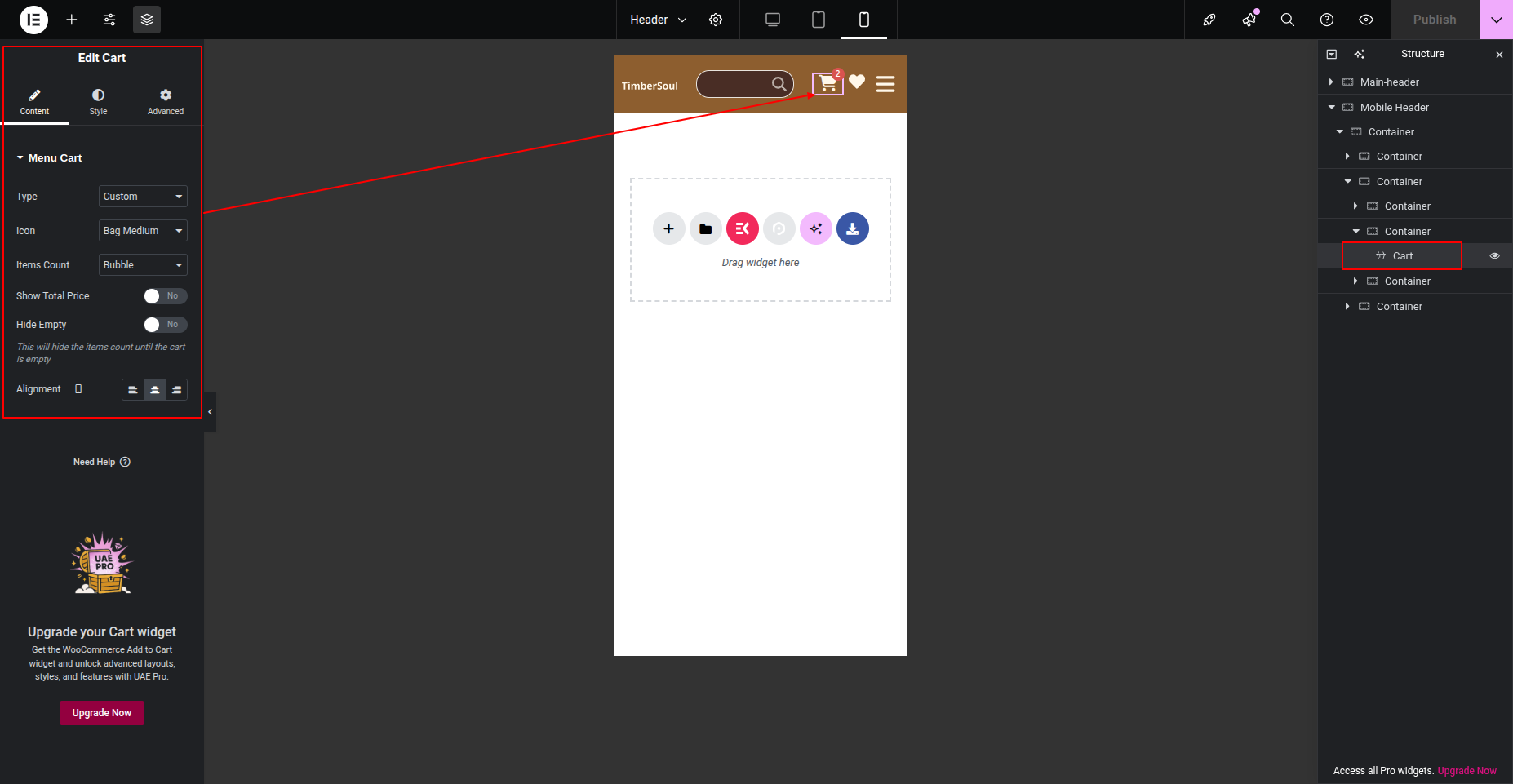Image resolution: width=1513 pixels, height=784 pixels.
Task: Hide Cart element using eye icon
Action: [x=1494, y=256]
